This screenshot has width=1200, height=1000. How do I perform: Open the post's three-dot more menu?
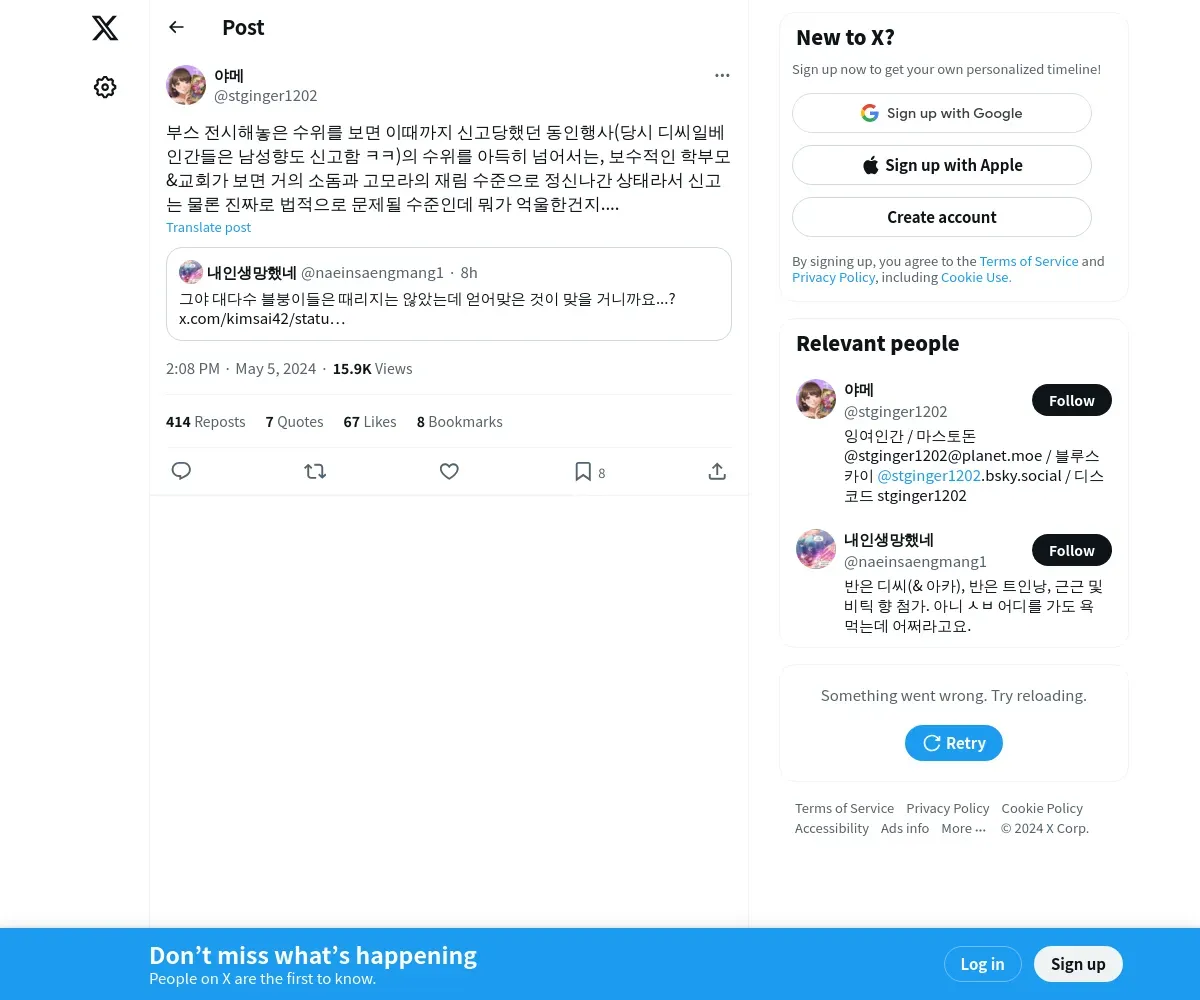(722, 75)
